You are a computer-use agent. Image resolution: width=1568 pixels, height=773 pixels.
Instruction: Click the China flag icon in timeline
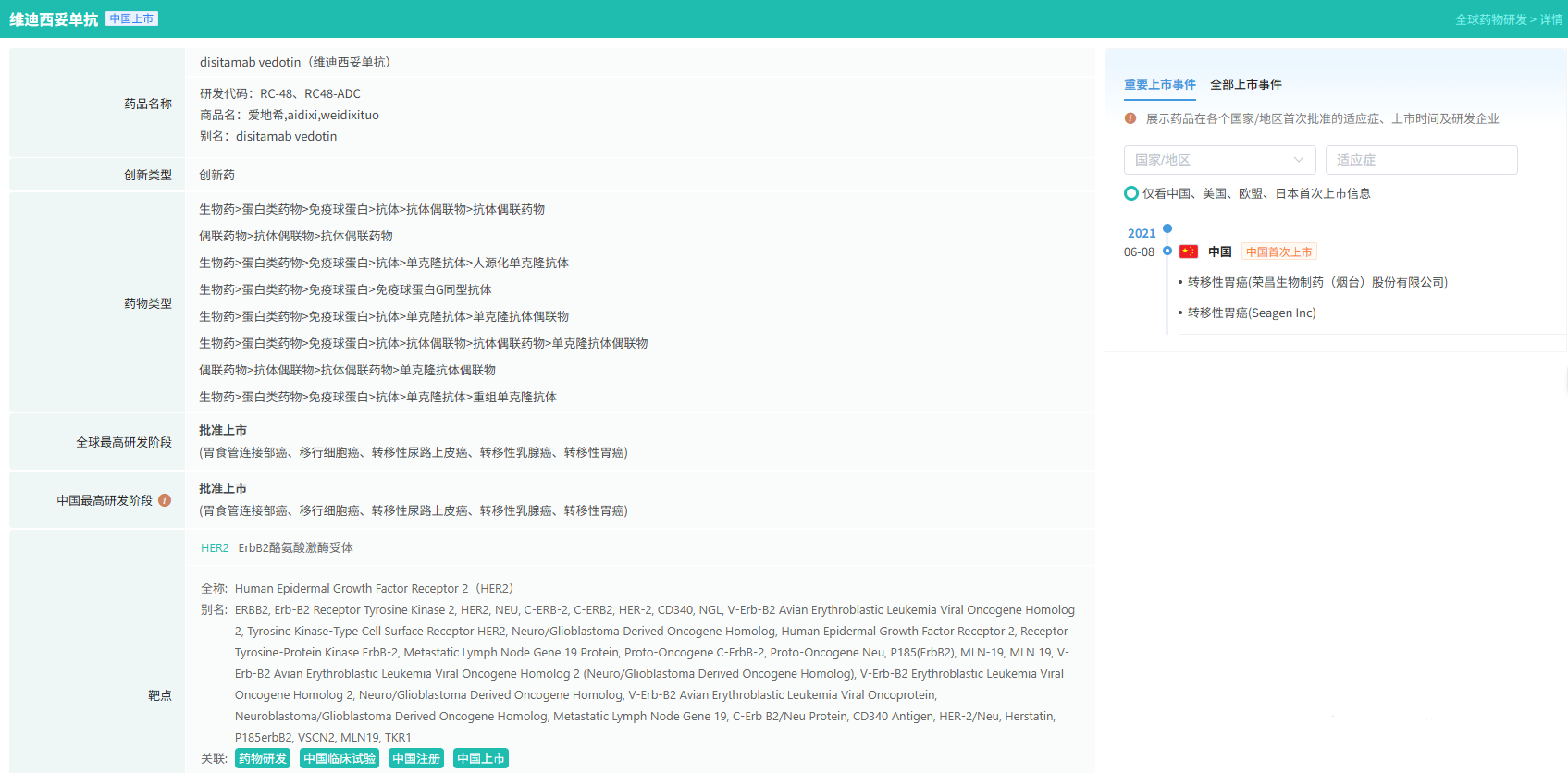tap(1189, 252)
